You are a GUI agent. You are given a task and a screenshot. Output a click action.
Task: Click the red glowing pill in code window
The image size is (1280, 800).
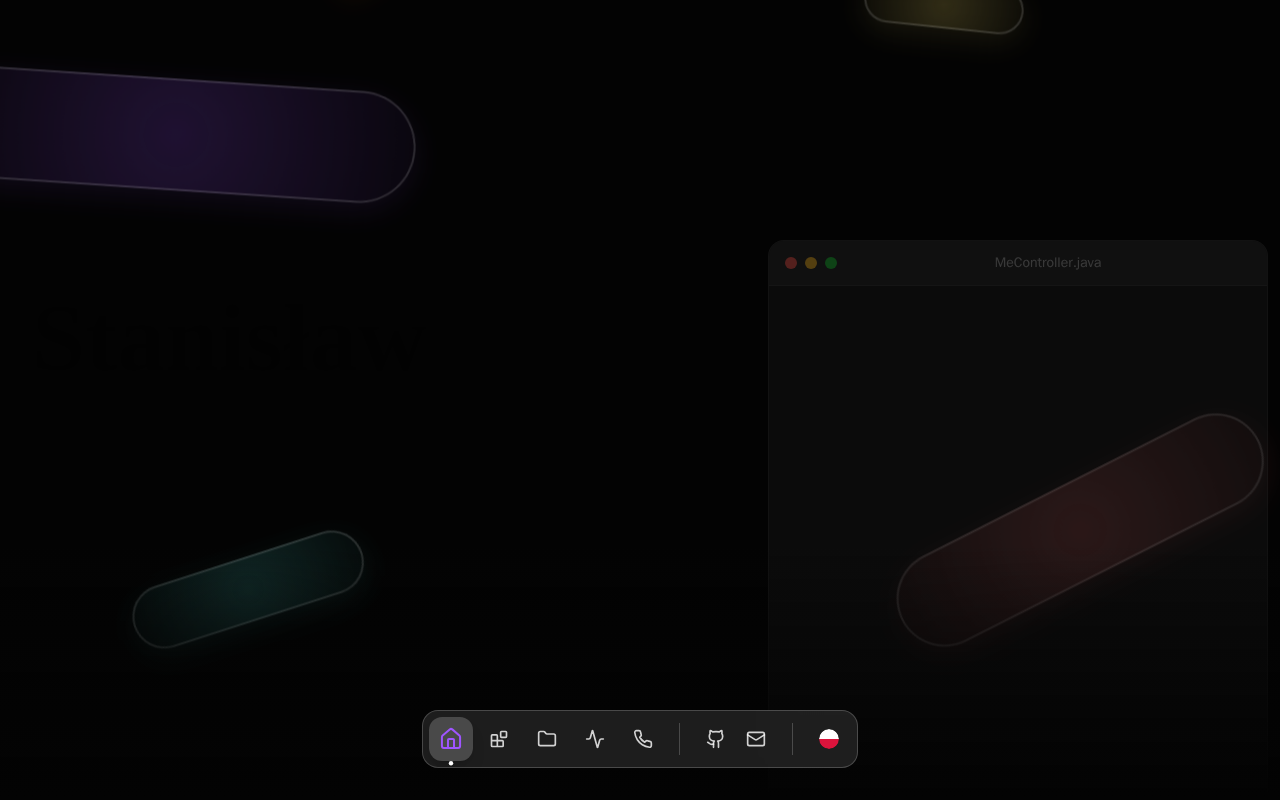pyautogui.click(x=1080, y=529)
